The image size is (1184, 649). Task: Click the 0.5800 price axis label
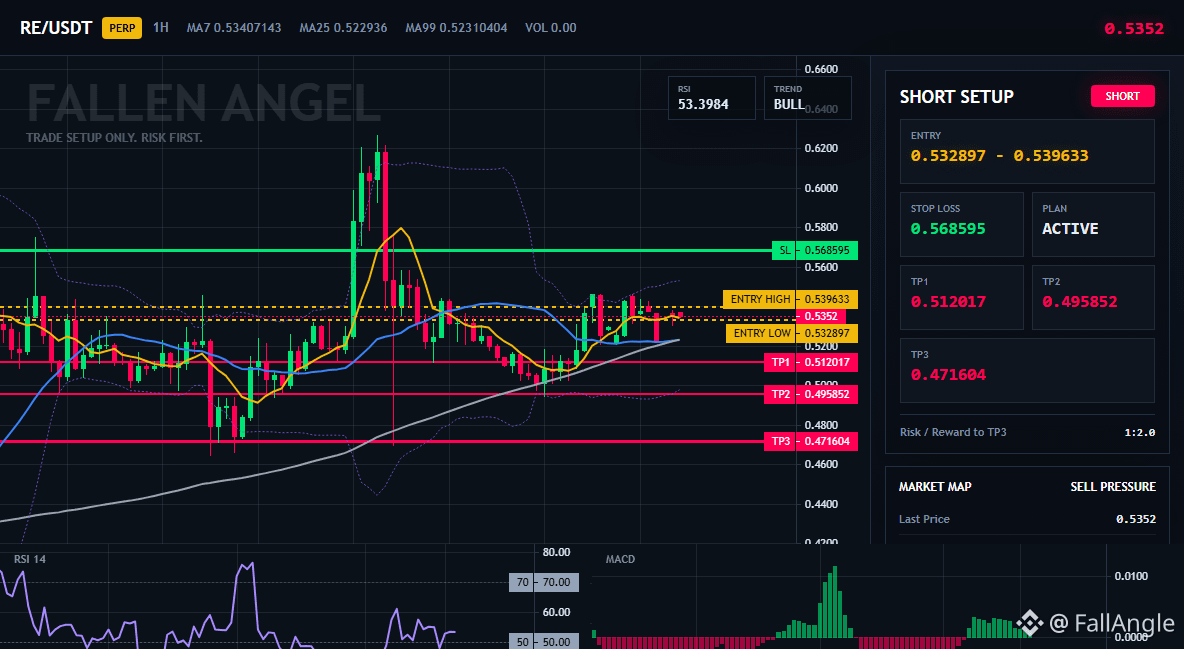click(x=821, y=227)
